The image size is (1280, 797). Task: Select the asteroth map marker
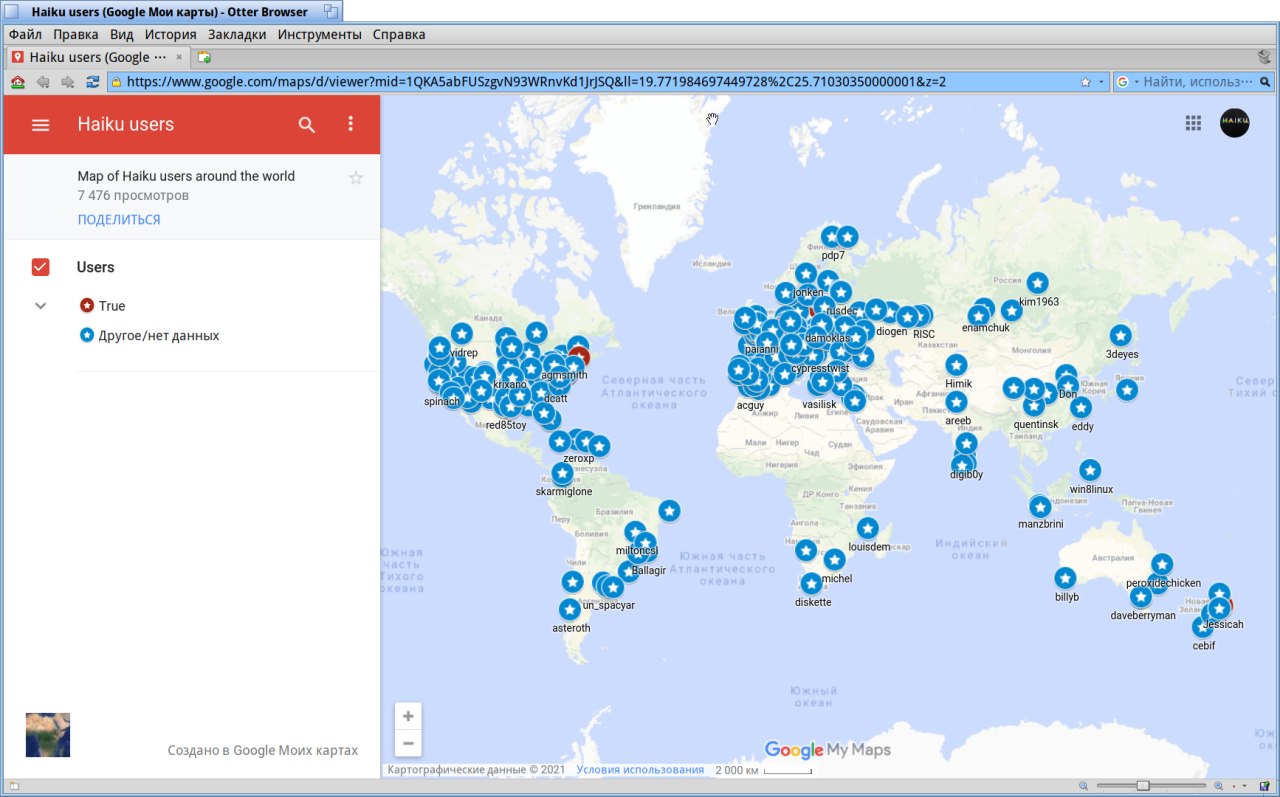570,609
